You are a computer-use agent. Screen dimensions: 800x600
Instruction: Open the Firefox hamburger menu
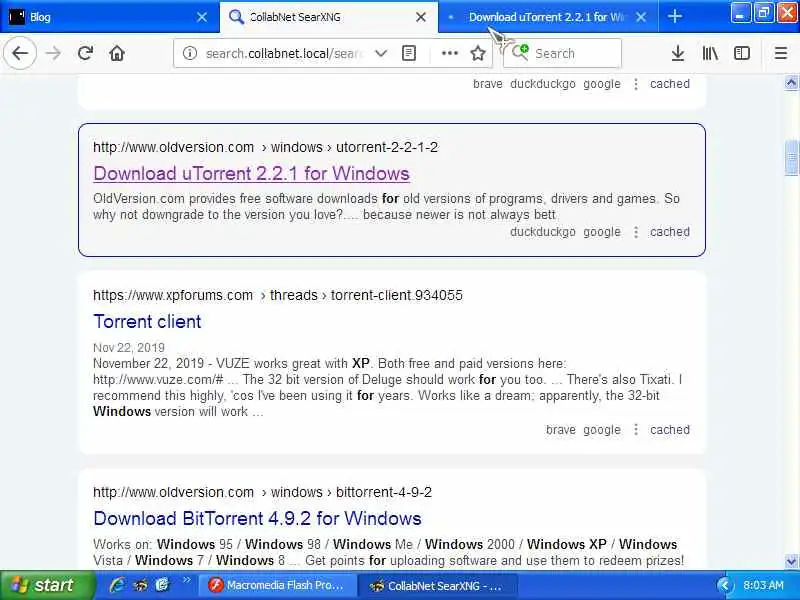click(781, 53)
